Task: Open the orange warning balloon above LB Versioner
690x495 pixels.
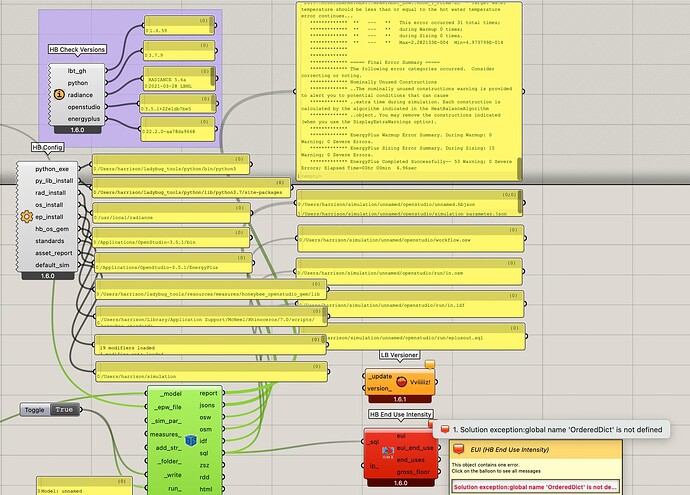Action: (x=430, y=364)
